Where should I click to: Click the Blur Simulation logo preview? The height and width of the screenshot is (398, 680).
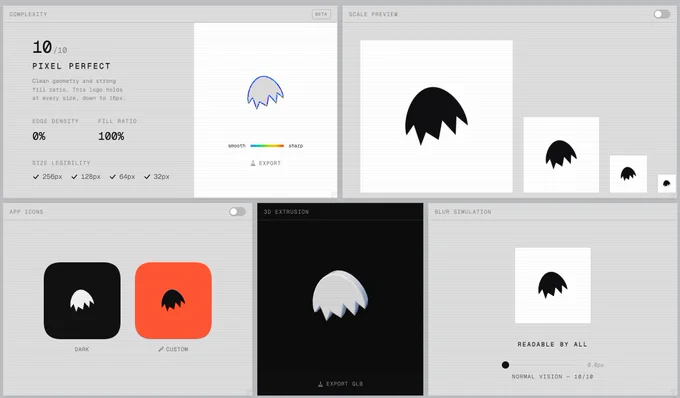click(x=552, y=285)
